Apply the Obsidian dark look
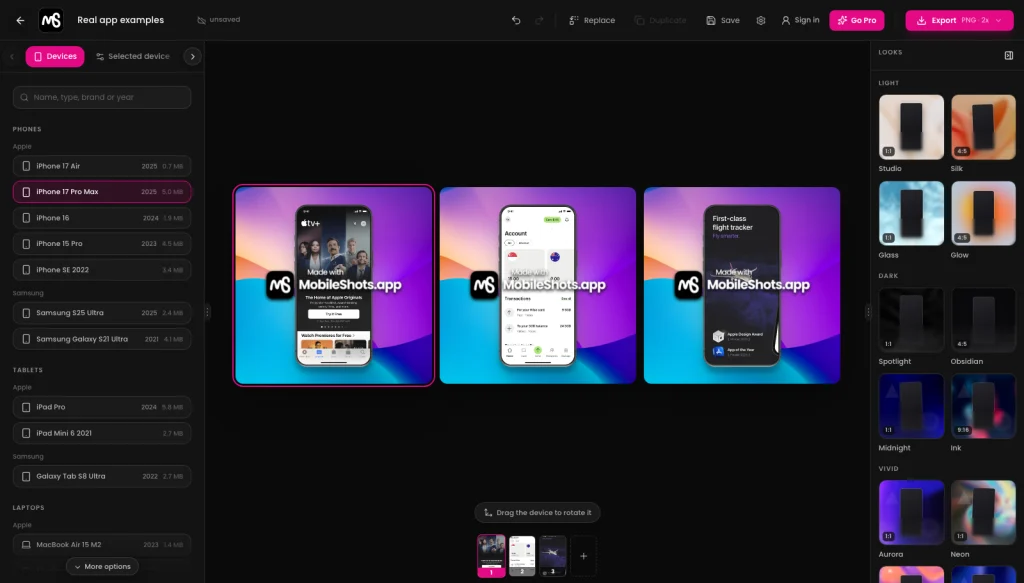The width and height of the screenshot is (1024, 583). [x=984, y=320]
